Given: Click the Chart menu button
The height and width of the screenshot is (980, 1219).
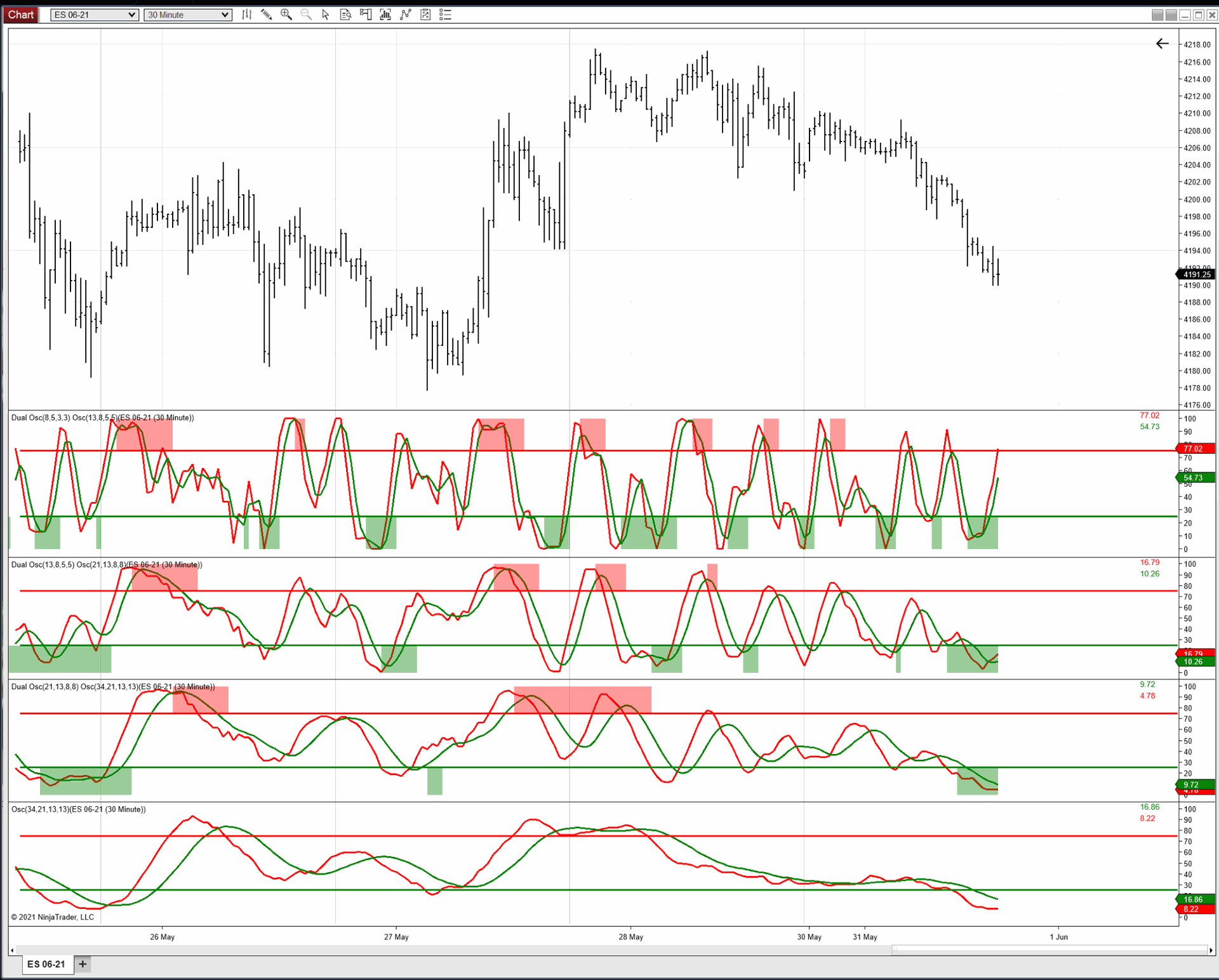Looking at the screenshot, I should [x=20, y=14].
